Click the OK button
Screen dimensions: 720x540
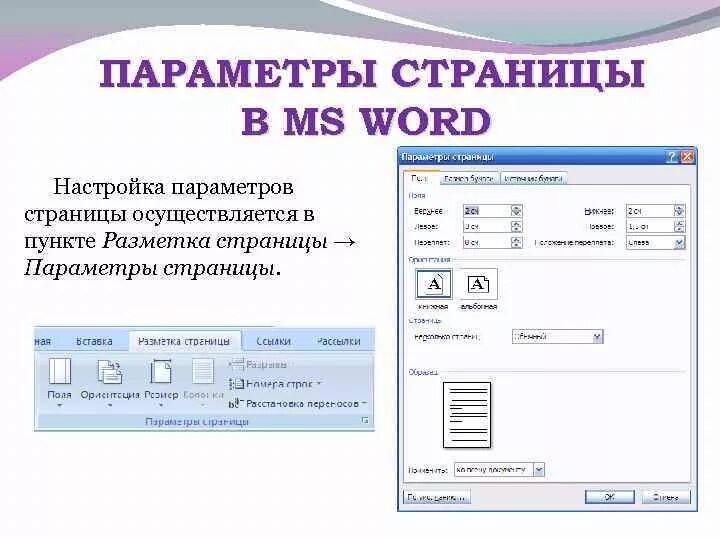point(610,497)
